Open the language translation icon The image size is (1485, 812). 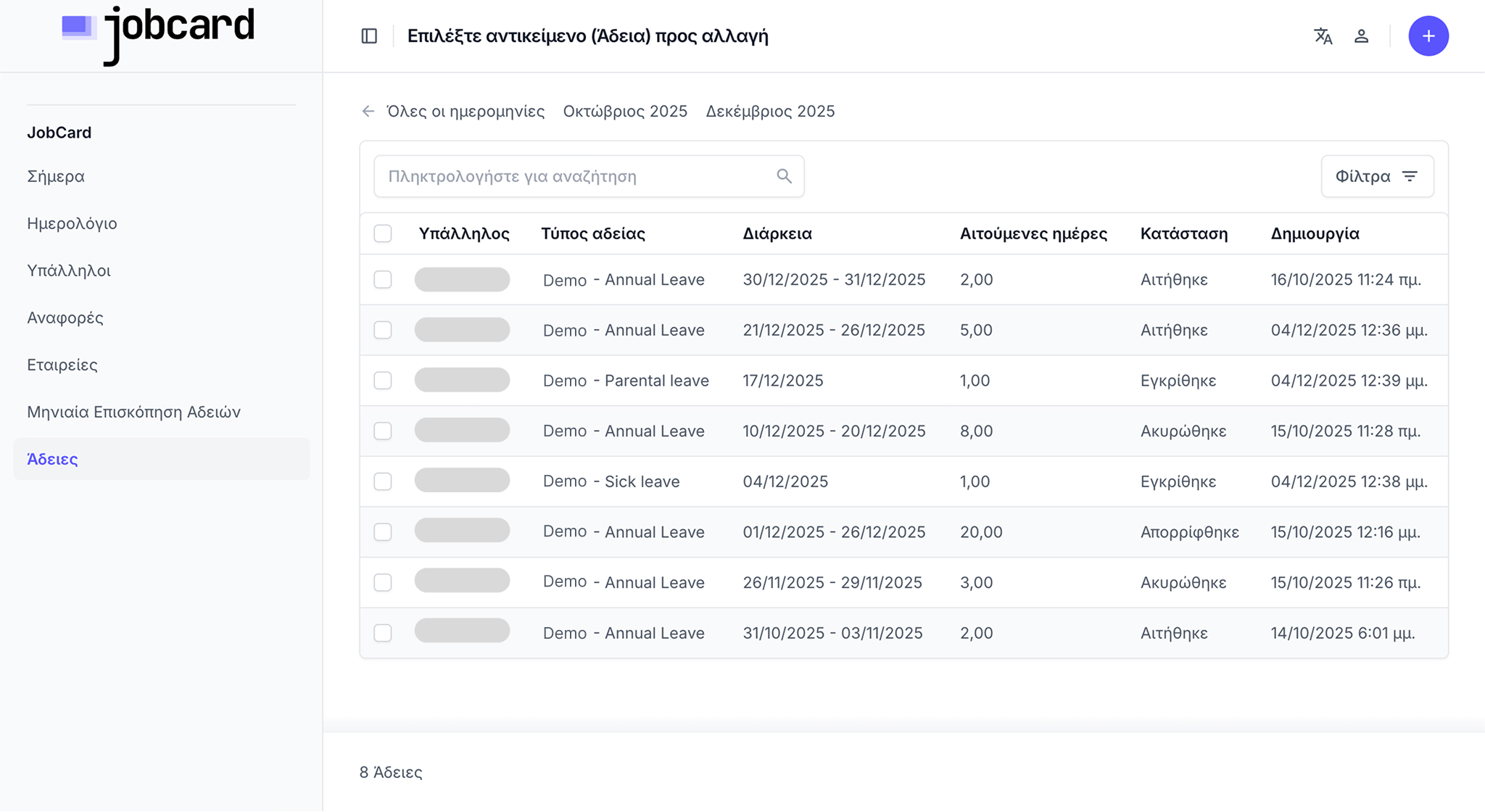1323,36
